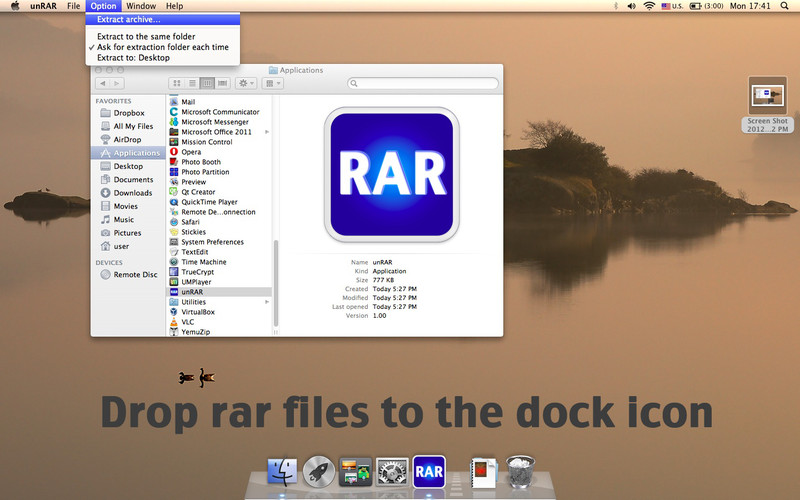This screenshot has width=800, height=500.
Task: Select Downloads in Finder sidebar
Action: (132, 193)
